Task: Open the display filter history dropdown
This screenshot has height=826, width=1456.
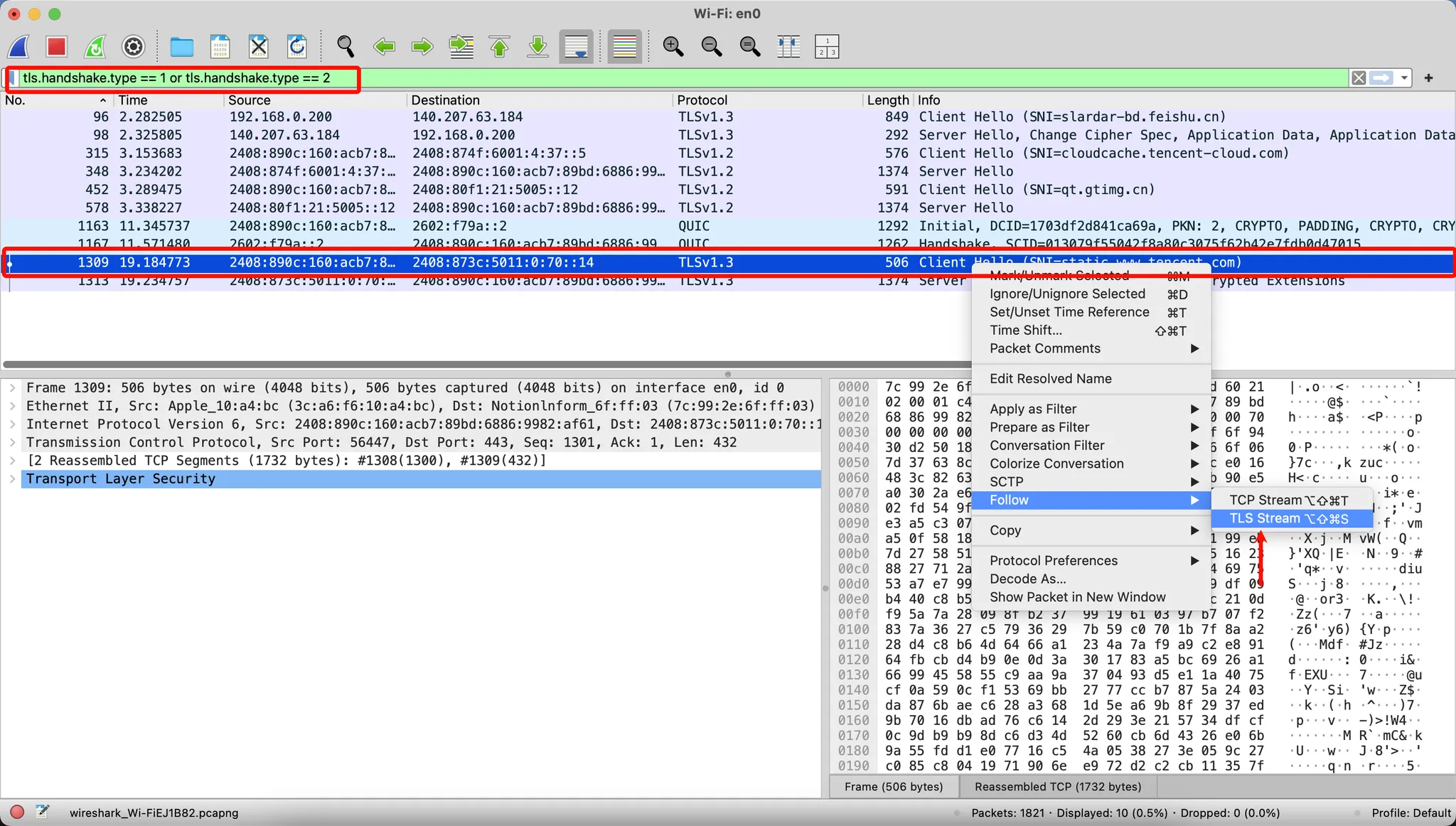Action: [1404, 78]
